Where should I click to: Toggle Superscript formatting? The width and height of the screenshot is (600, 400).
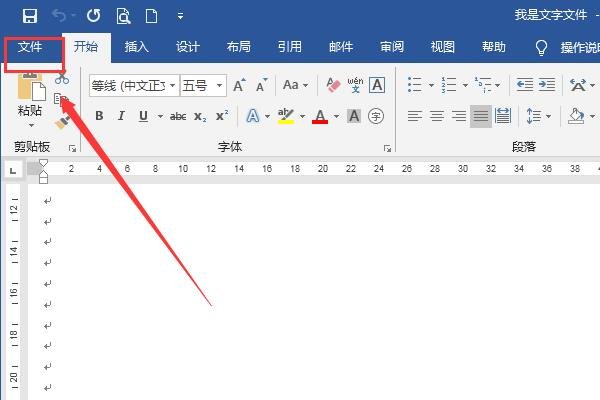pyautogui.click(x=222, y=116)
